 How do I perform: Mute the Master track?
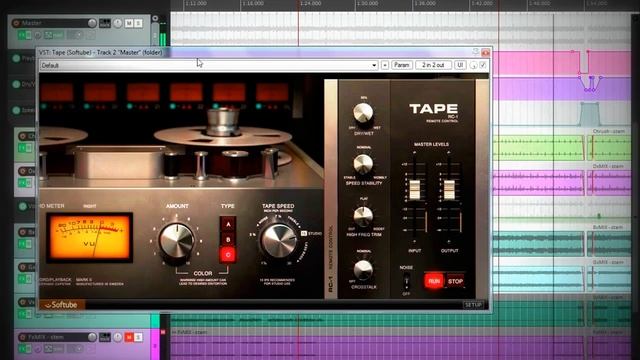[x=129, y=23]
